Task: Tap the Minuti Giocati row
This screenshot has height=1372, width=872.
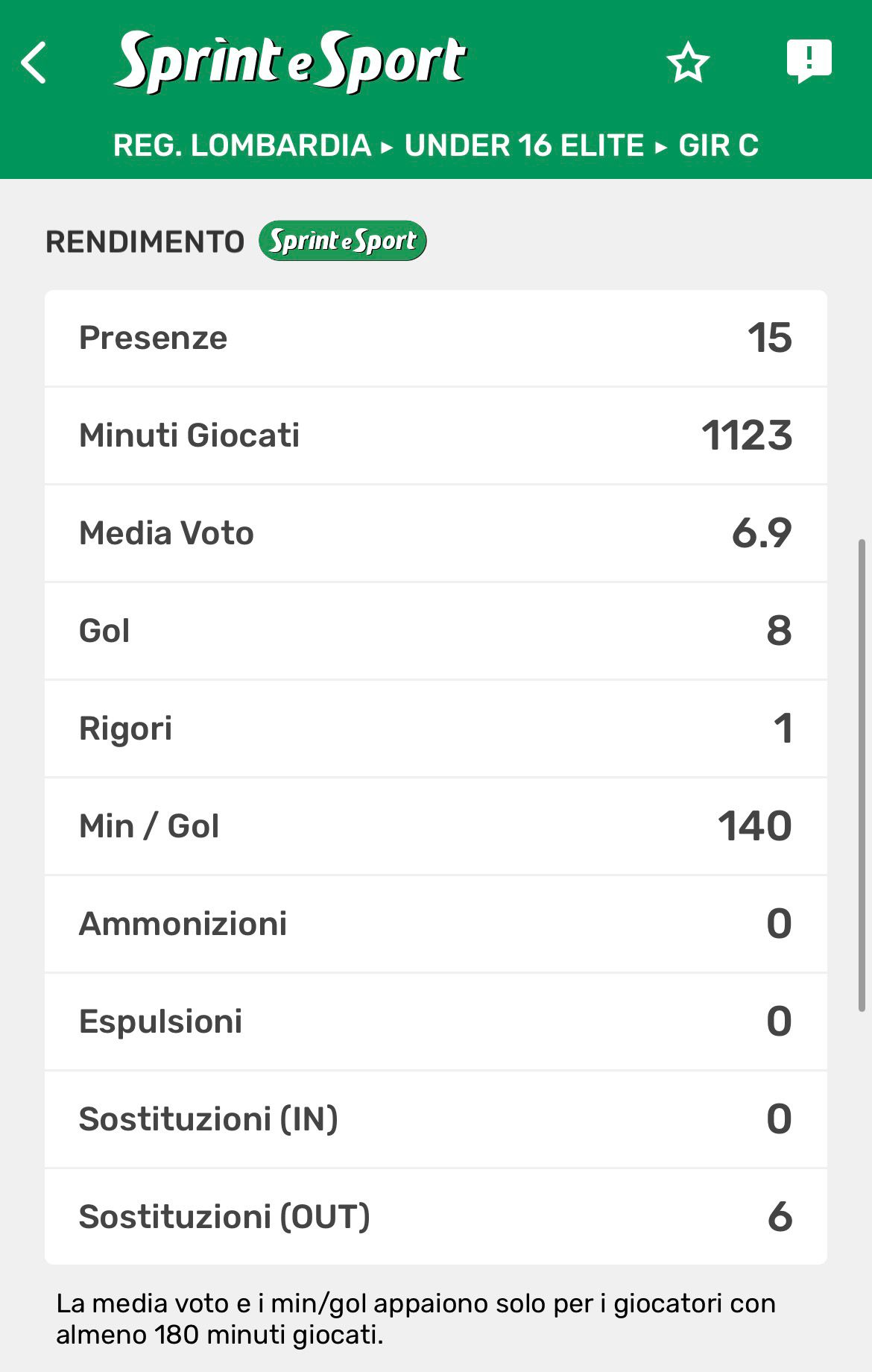Action: [x=436, y=435]
